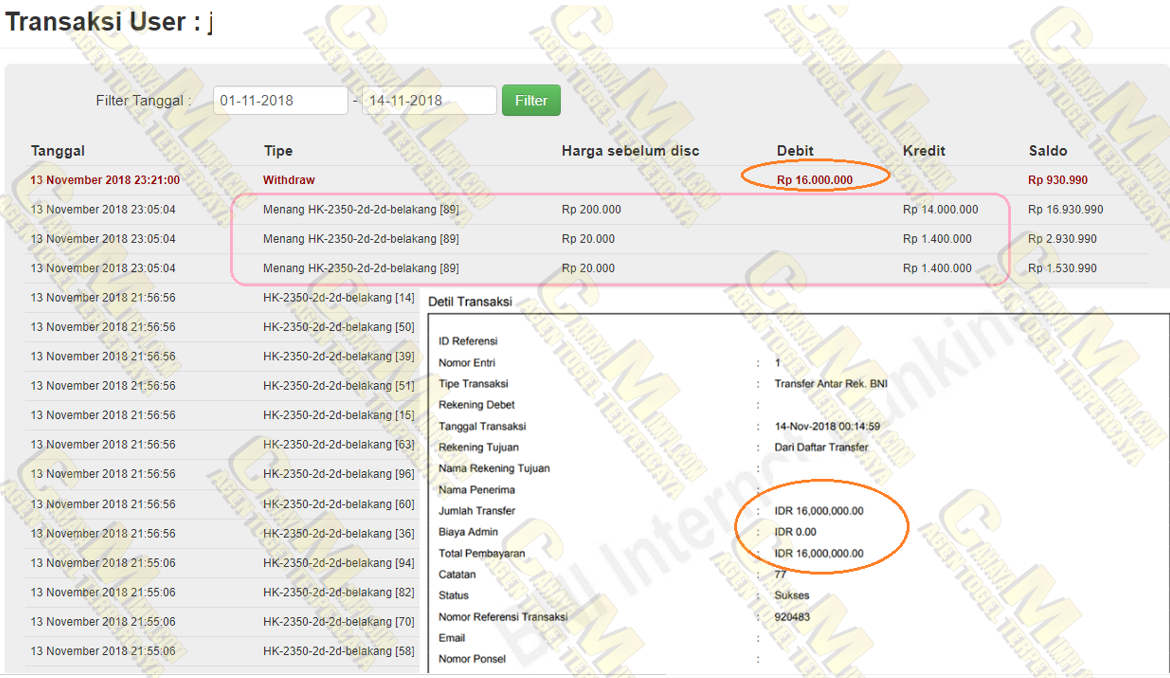This screenshot has height=678, width=1170.
Task: Click the Kredit column header
Action: point(924,151)
